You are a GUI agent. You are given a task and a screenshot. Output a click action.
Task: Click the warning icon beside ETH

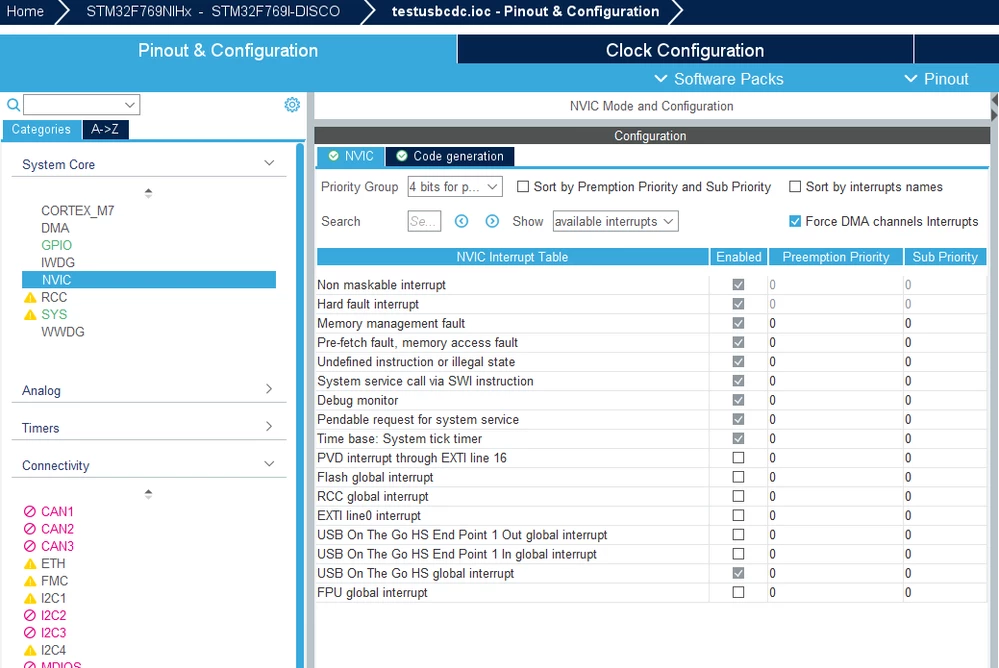pyautogui.click(x=30, y=564)
